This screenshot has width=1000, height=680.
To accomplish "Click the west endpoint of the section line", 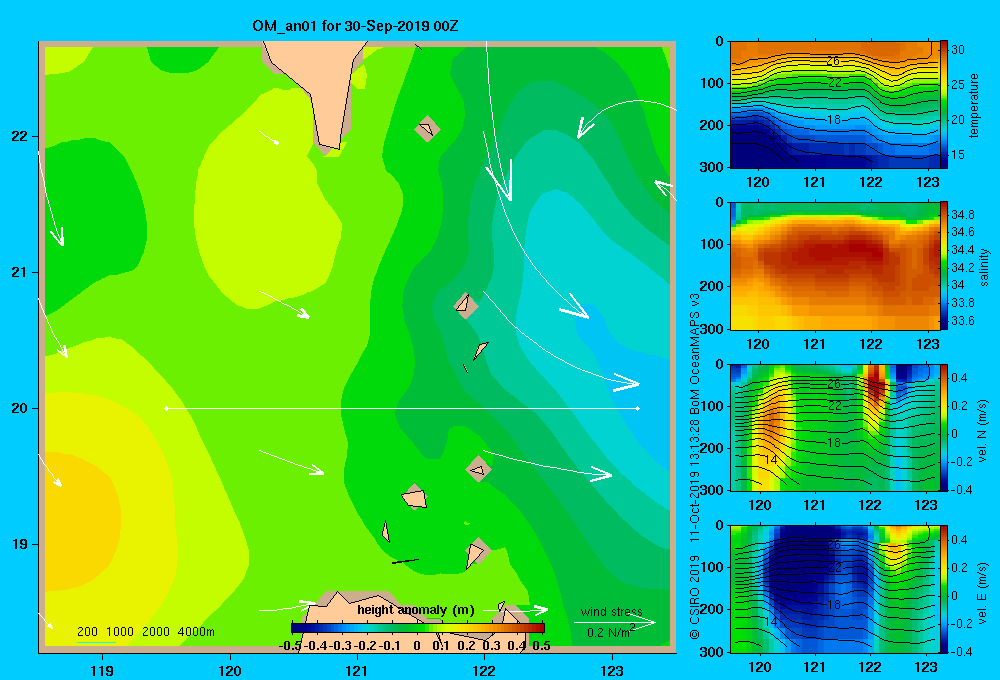I will pos(166,408).
